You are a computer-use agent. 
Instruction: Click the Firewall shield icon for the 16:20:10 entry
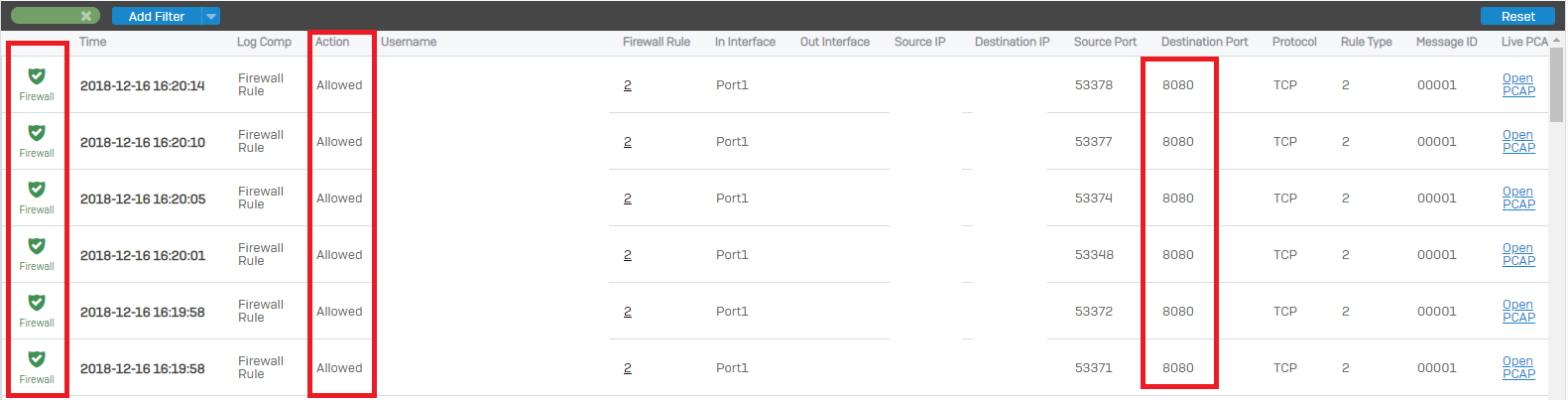[x=37, y=133]
